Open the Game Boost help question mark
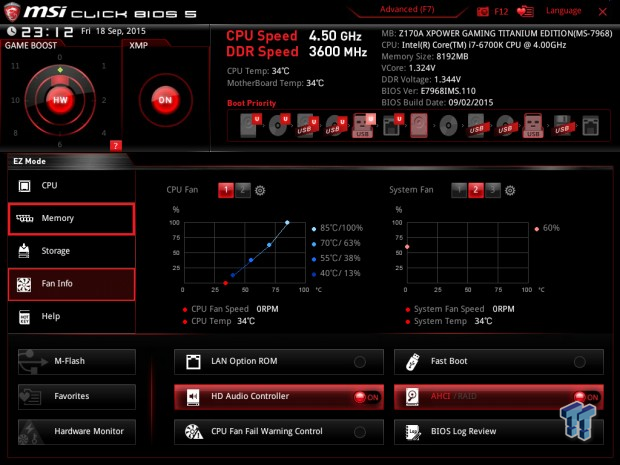 tap(115, 146)
